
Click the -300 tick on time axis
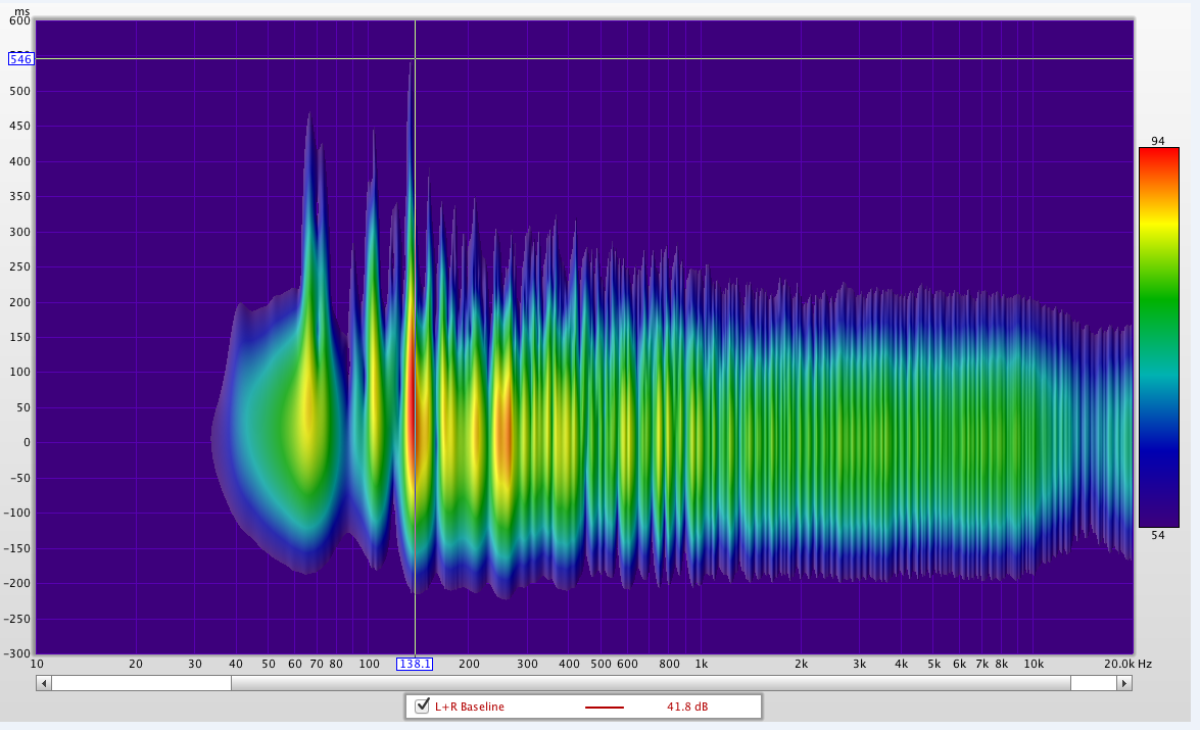pyautogui.click(x=19, y=653)
